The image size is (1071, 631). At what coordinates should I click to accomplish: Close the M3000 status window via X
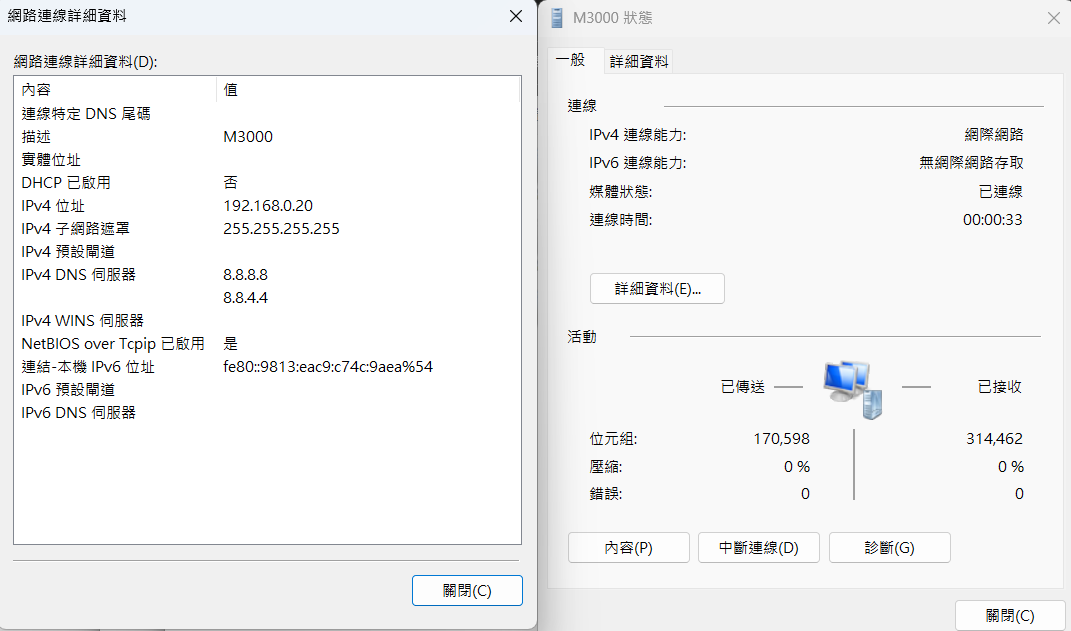coord(1052,18)
